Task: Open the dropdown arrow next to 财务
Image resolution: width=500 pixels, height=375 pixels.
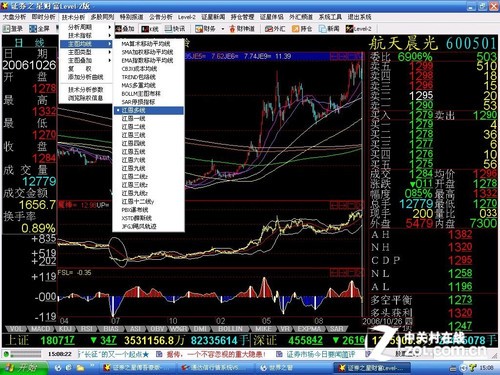Action: [223, 29]
